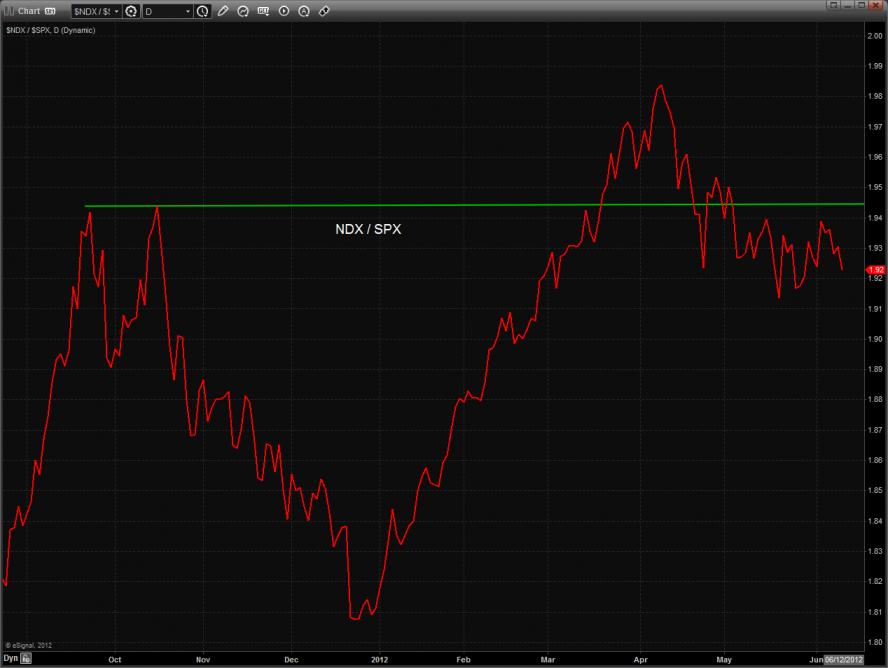This screenshot has height=668, width=888.
Task: Expand the $NDX / $SPX symbol dropdown arrow
Action: click(x=118, y=11)
